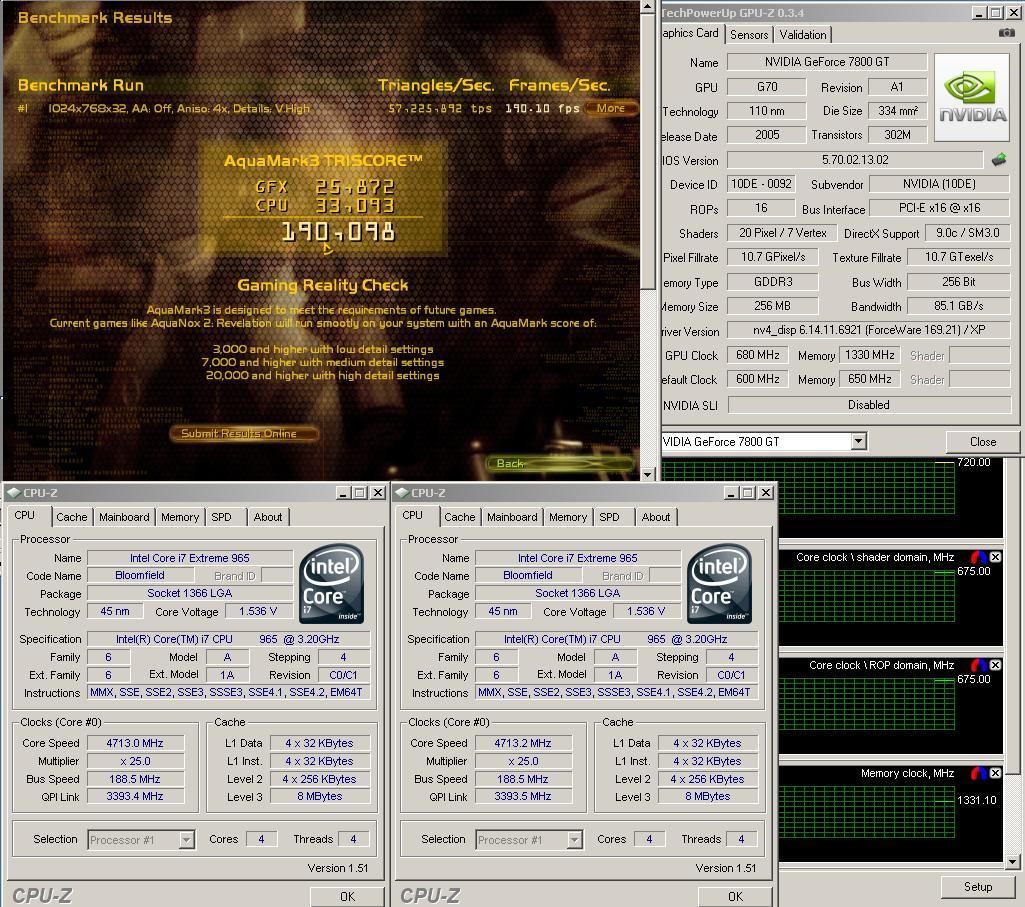Close the Memory clock graph
The height and width of the screenshot is (907, 1025).
[x=995, y=773]
